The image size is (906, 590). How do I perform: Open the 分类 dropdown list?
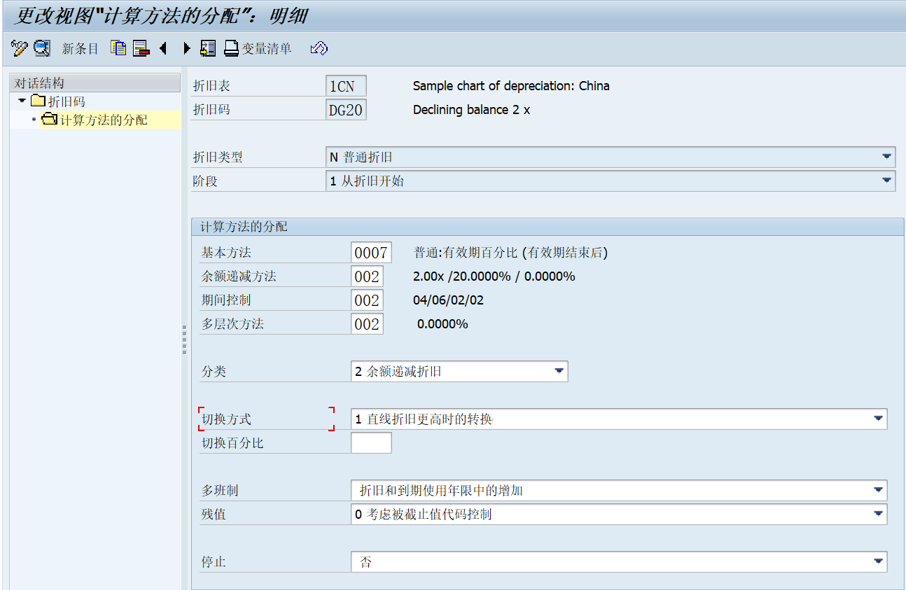[559, 372]
